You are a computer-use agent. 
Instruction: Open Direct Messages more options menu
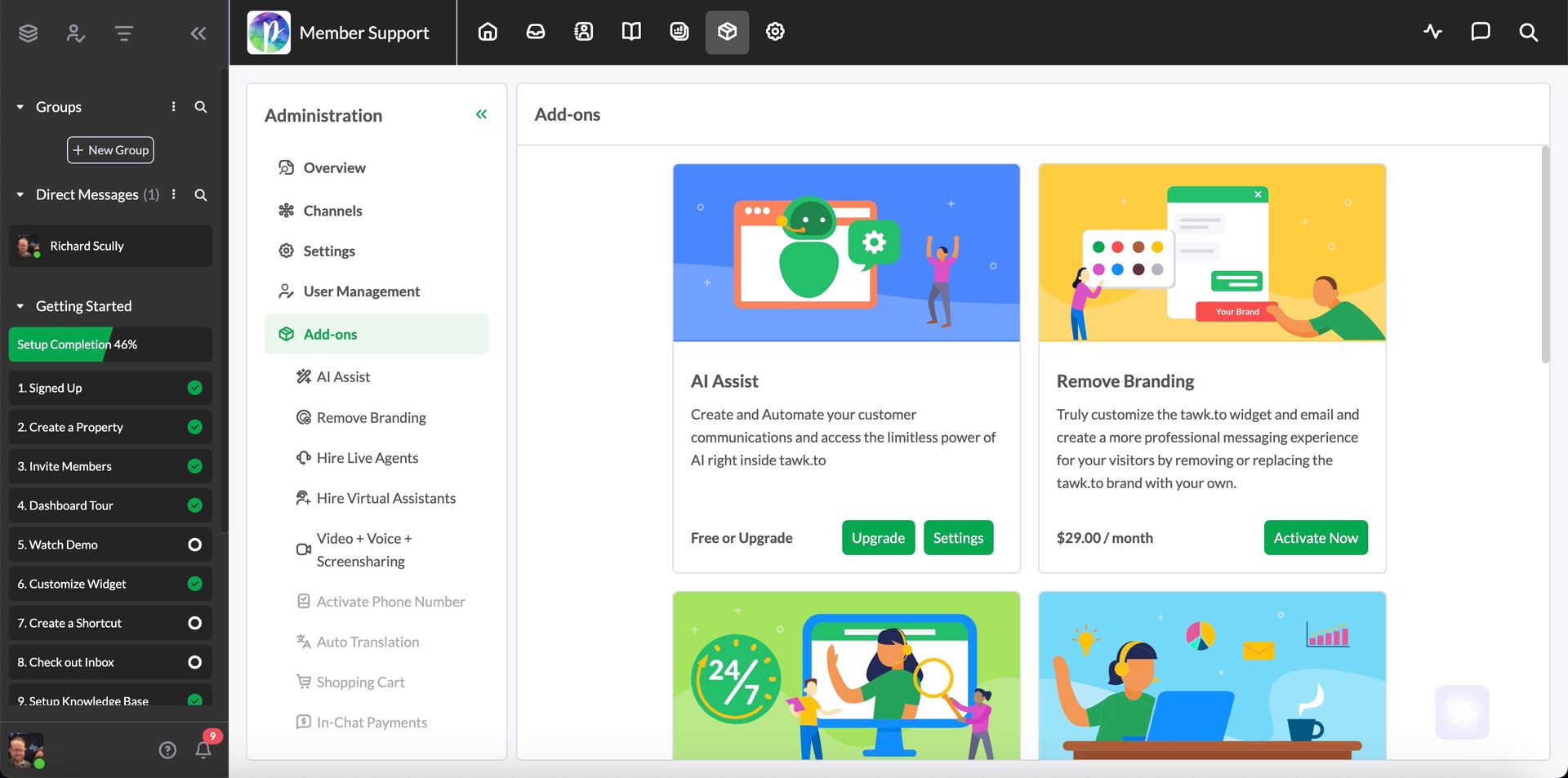coord(174,194)
